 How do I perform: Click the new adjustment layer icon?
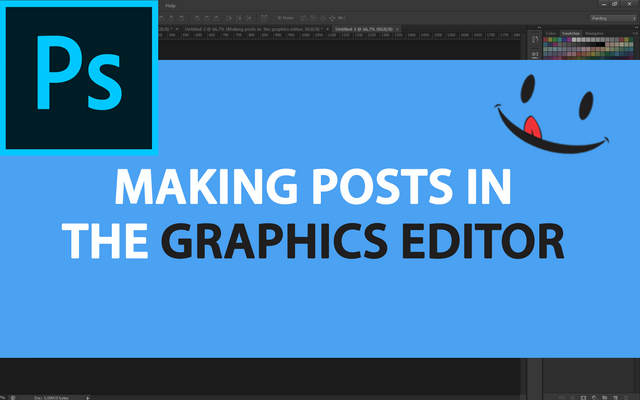click(x=594, y=398)
